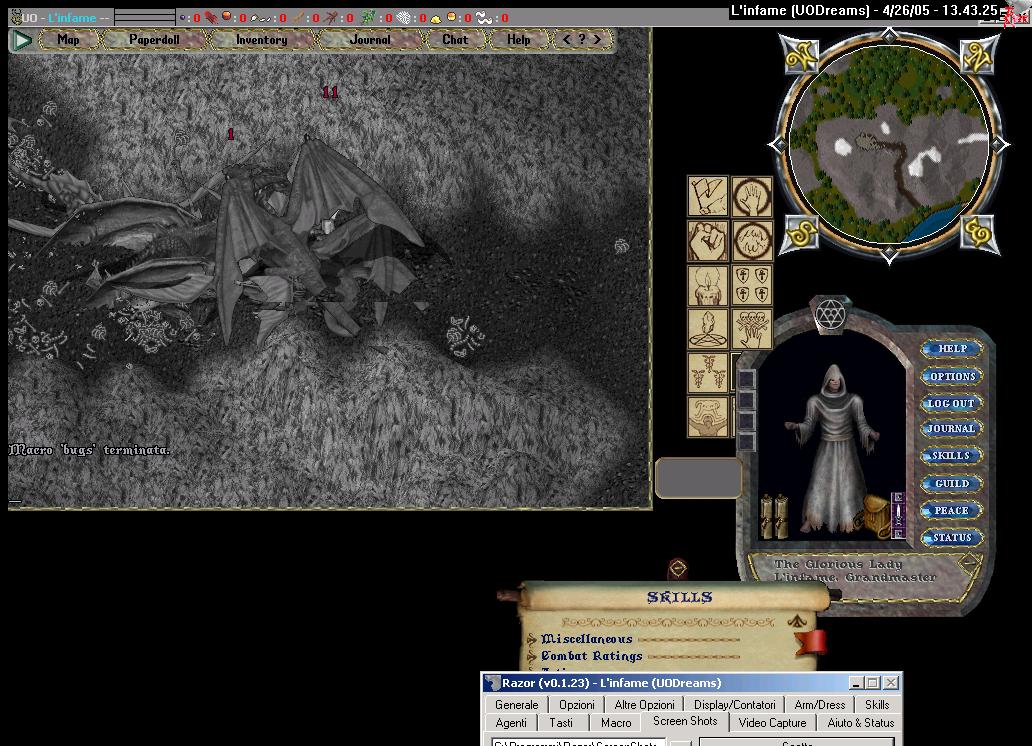
Task: Open the Chat menu item
Action: (455, 40)
